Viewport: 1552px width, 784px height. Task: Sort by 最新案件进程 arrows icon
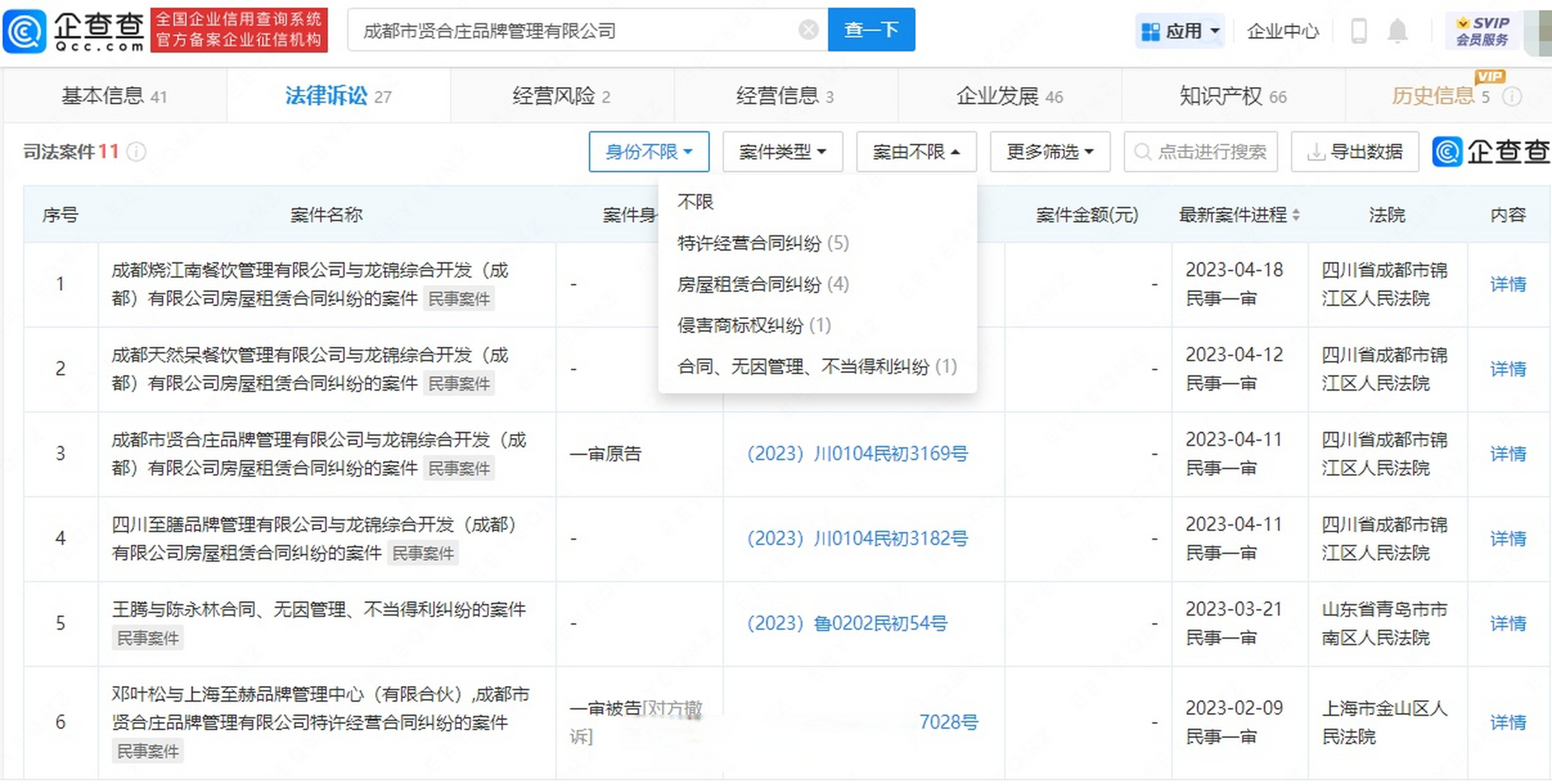1296,215
